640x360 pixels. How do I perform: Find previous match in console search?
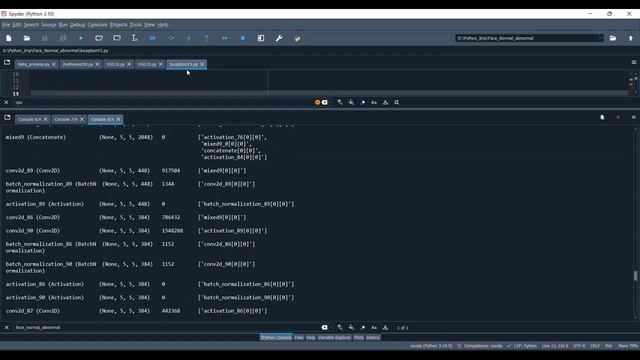tap(340, 327)
